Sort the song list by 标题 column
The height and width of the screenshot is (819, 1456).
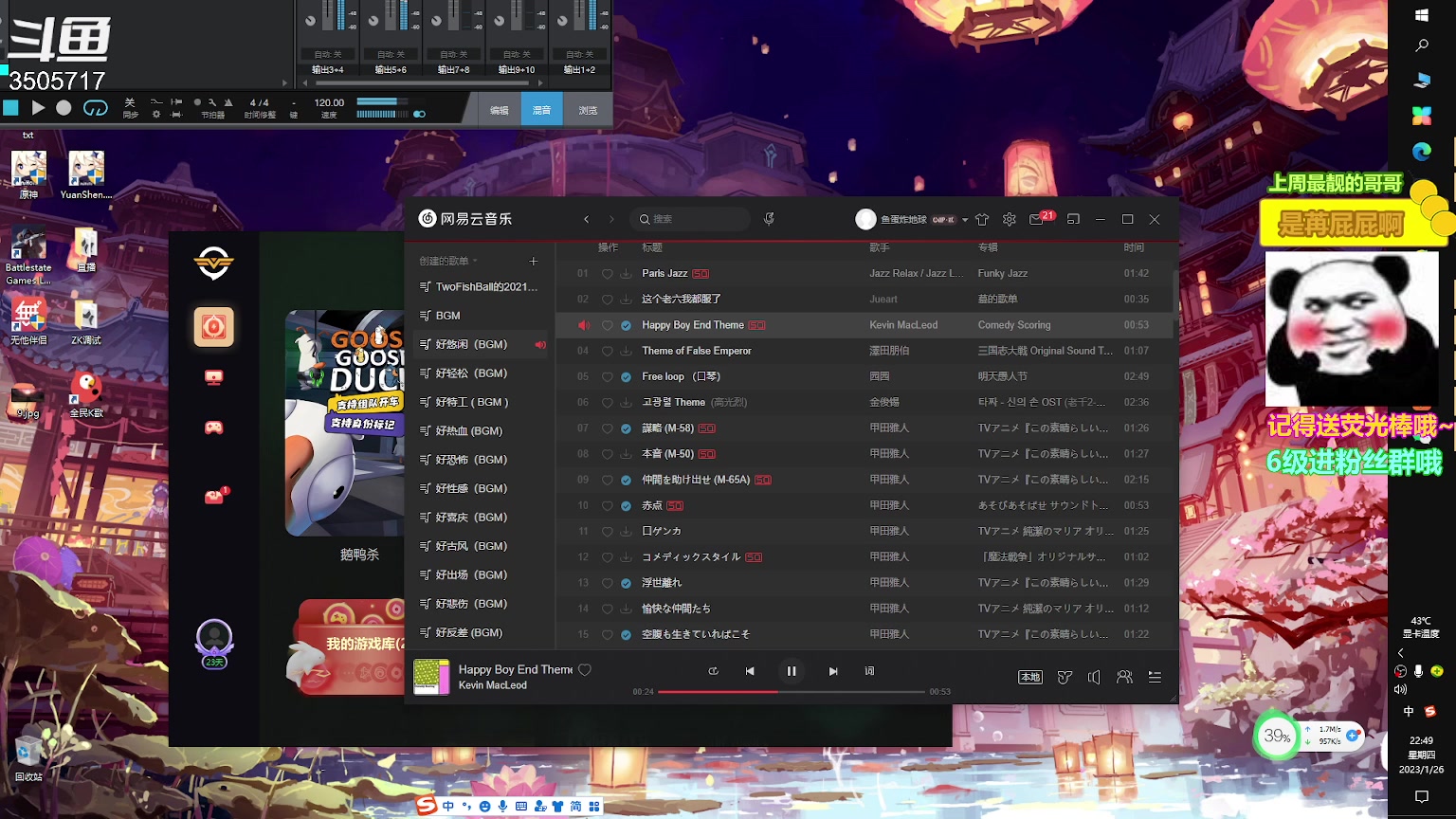click(x=652, y=247)
